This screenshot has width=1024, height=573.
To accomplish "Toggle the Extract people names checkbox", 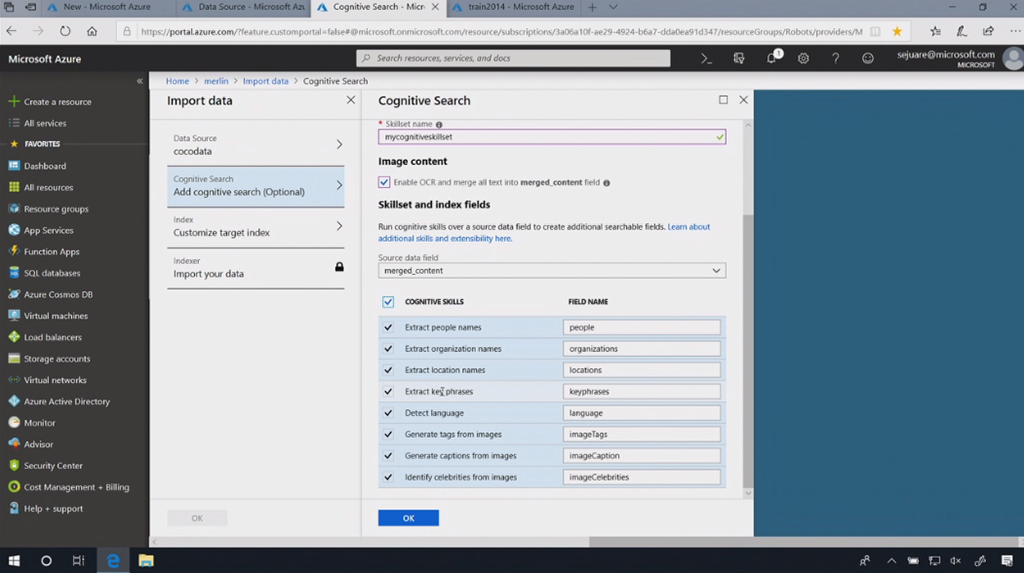I will click(388, 328).
